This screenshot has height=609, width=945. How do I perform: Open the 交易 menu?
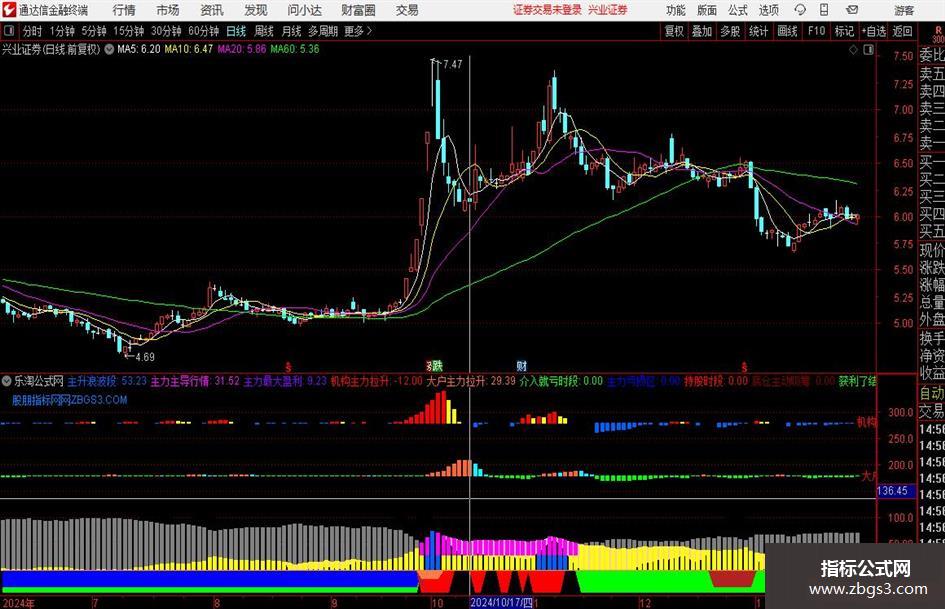click(x=407, y=10)
